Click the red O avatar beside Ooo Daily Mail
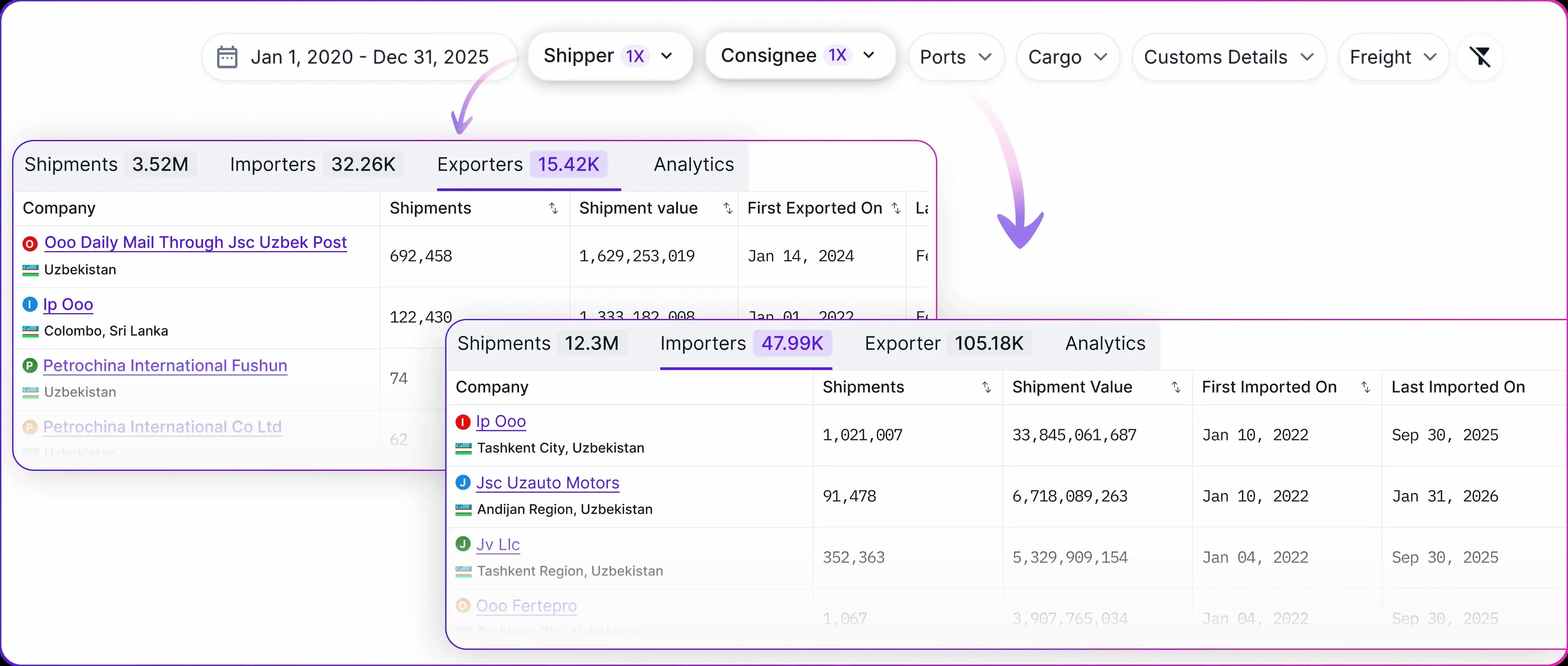 click(30, 244)
